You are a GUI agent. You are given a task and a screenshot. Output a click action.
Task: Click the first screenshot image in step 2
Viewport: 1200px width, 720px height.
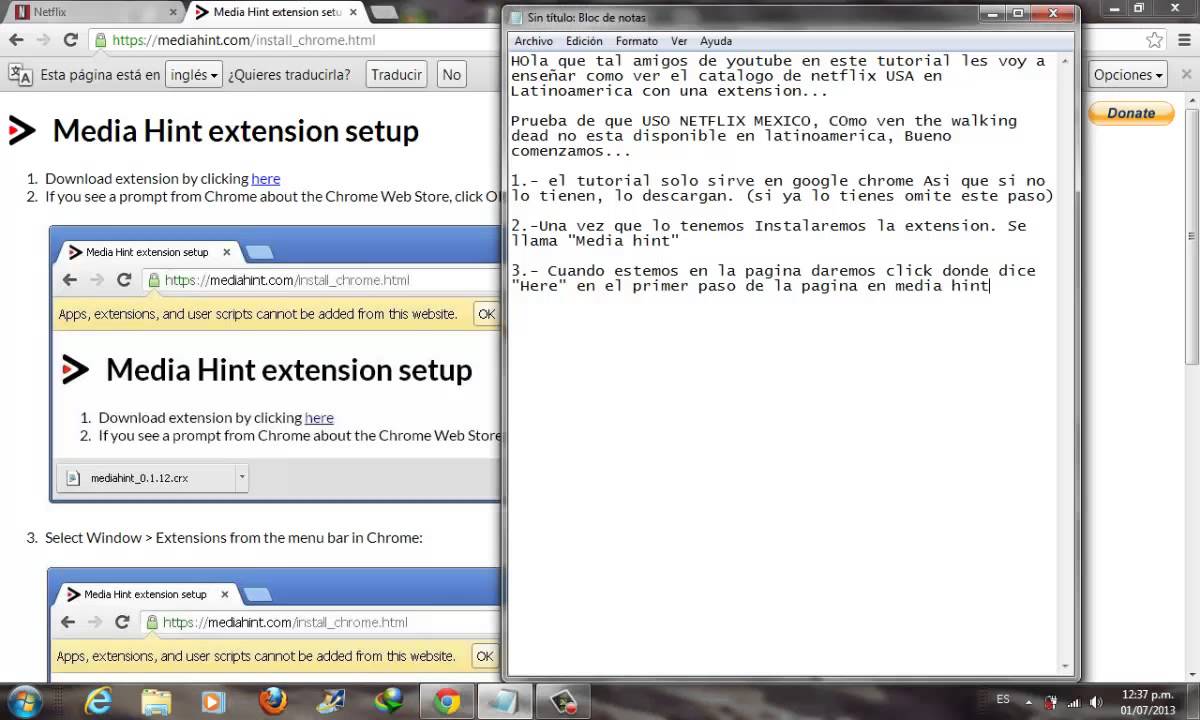pyautogui.click(x=275, y=364)
